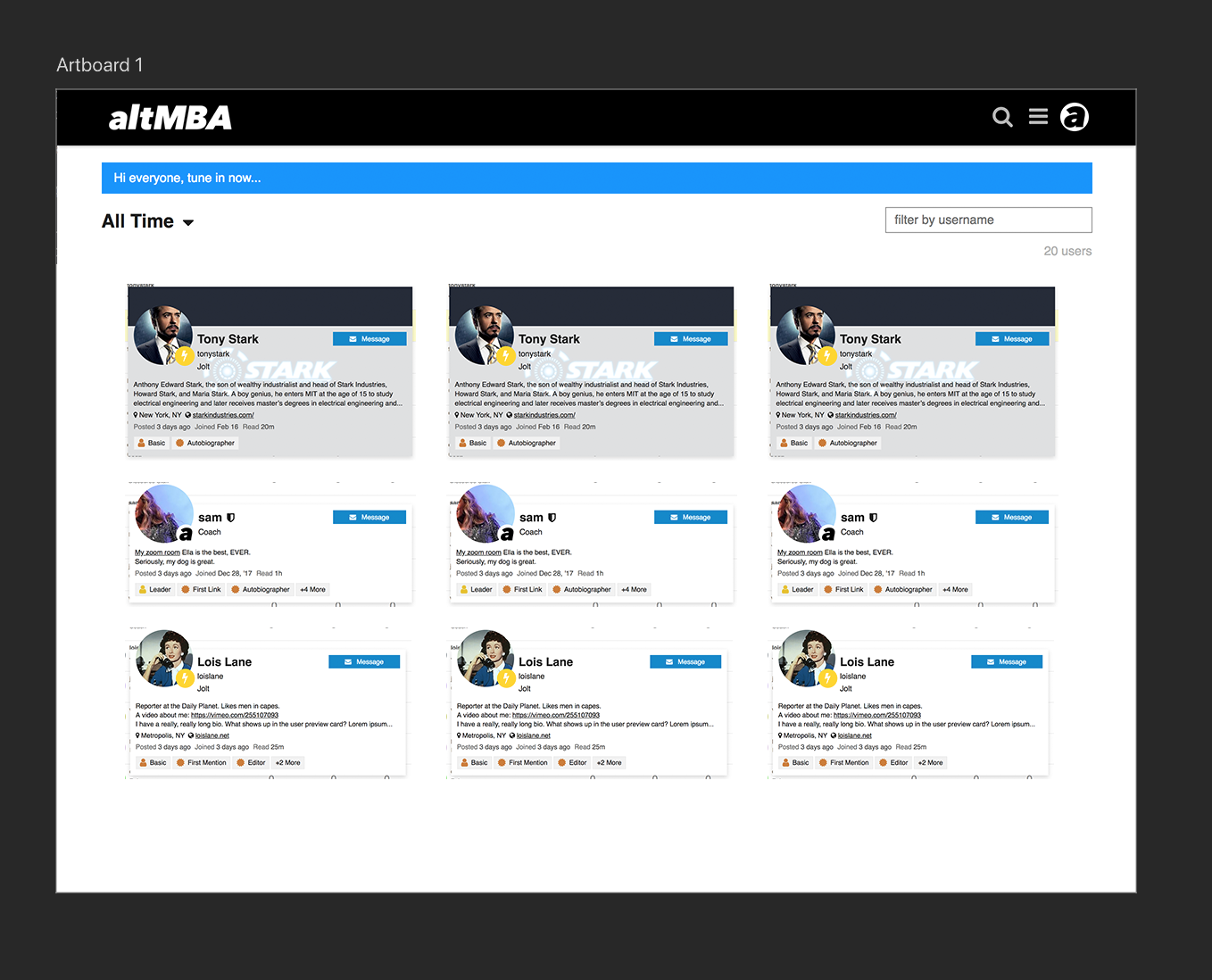Click the circular profile logo icon in header

1075,117
